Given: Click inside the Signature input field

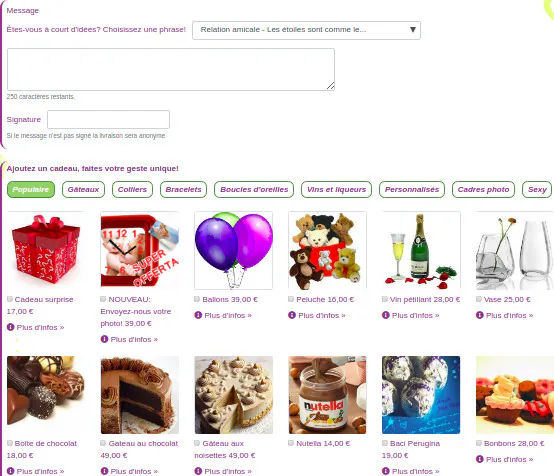Looking at the screenshot, I should (x=108, y=119).
